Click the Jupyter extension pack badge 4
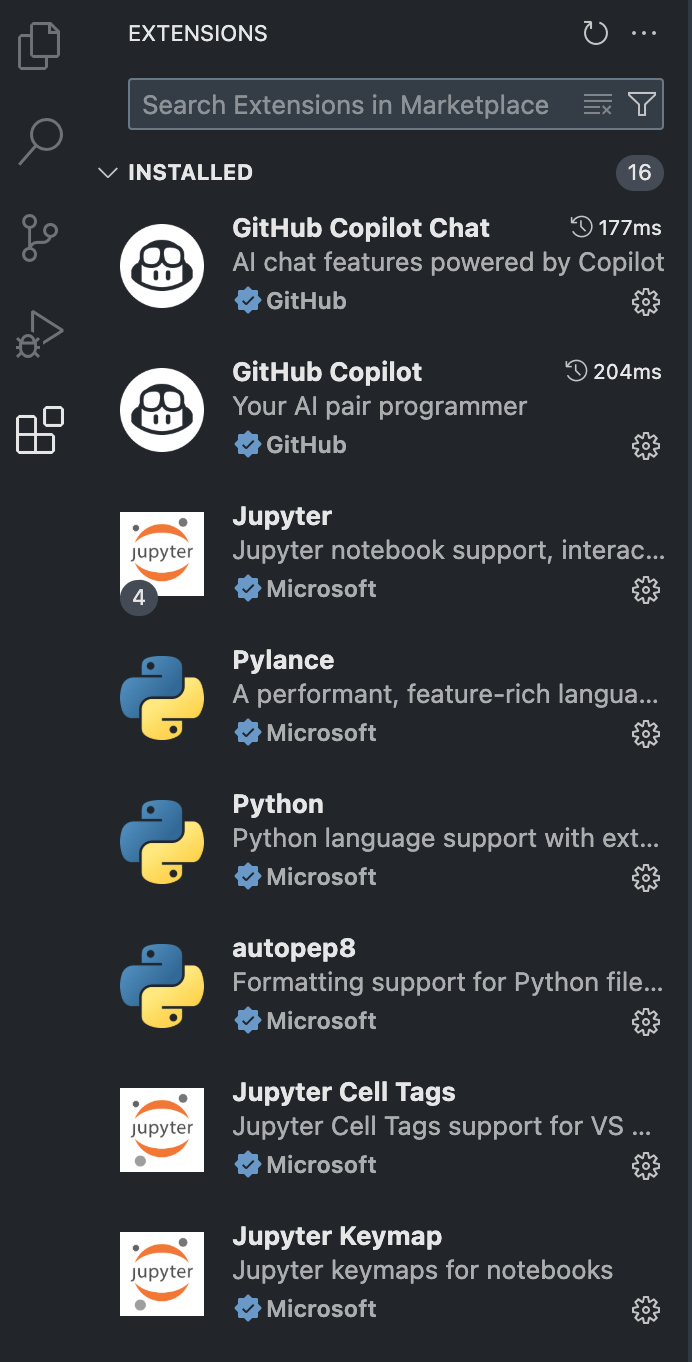 coord(139,598)
